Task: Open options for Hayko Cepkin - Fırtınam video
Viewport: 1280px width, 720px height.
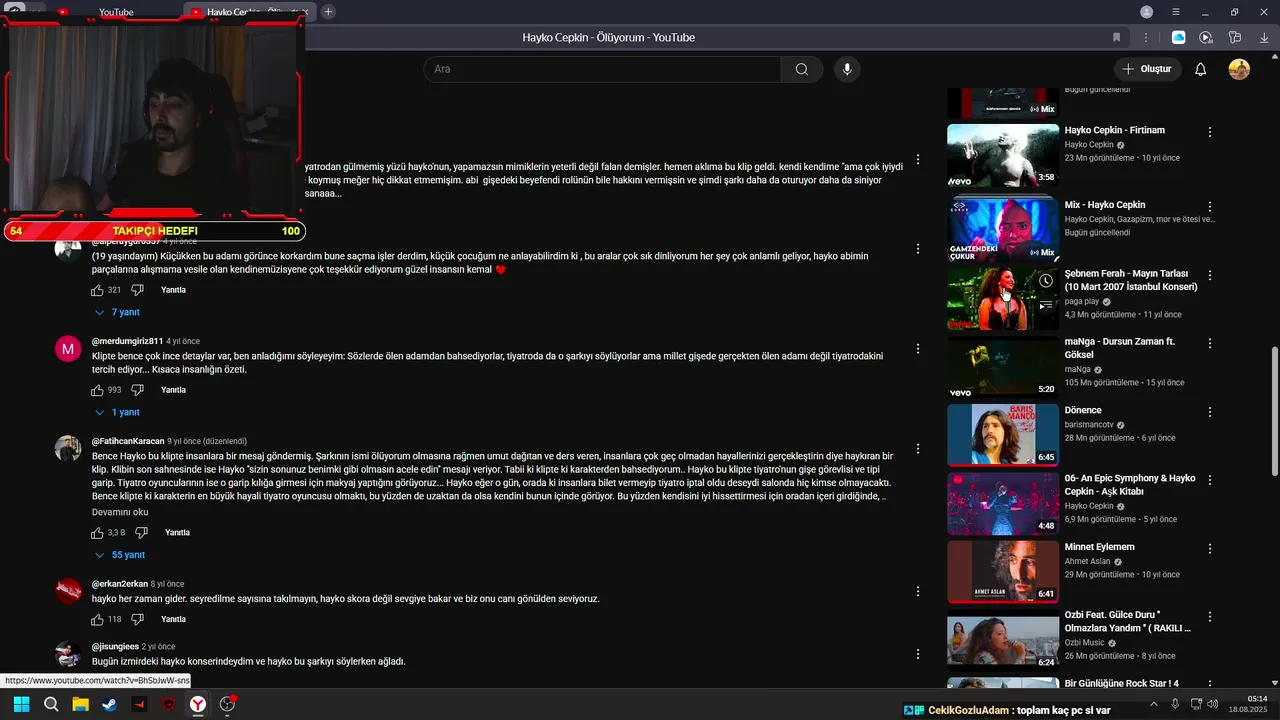Action: [x=1210, y=132]
